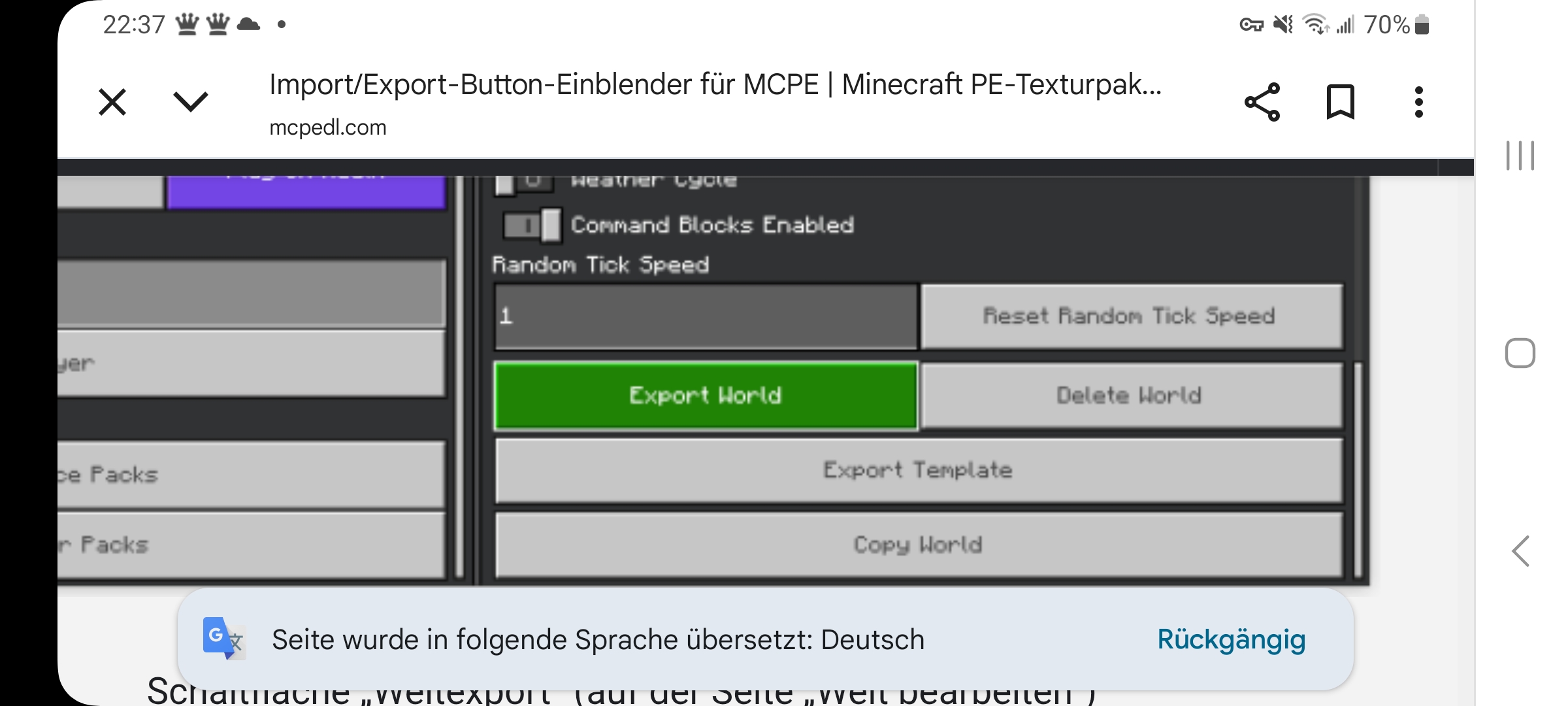Expand the tab's down chevron
The image size is (1568, 706).
[190, 102]
